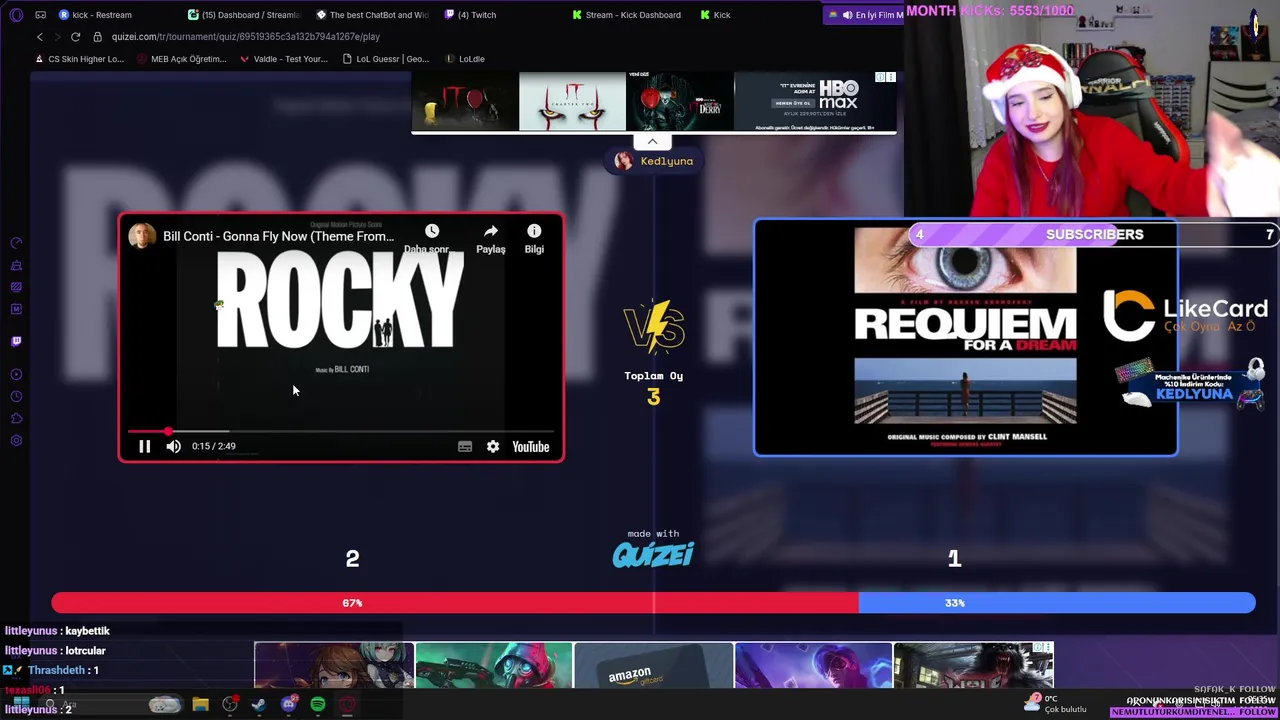Open File Explorer from the taskbar
The width and height of the screenshot is (1280, 720).
[x=200, y=705]
